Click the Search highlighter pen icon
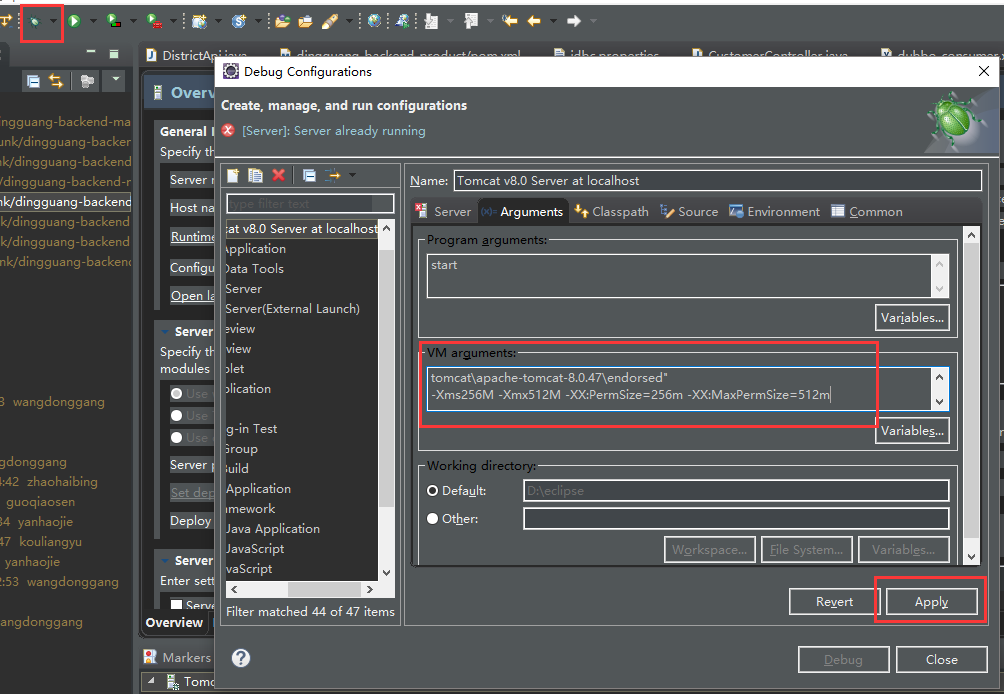The image size is (1004, 694). click(x=330, y=22)
